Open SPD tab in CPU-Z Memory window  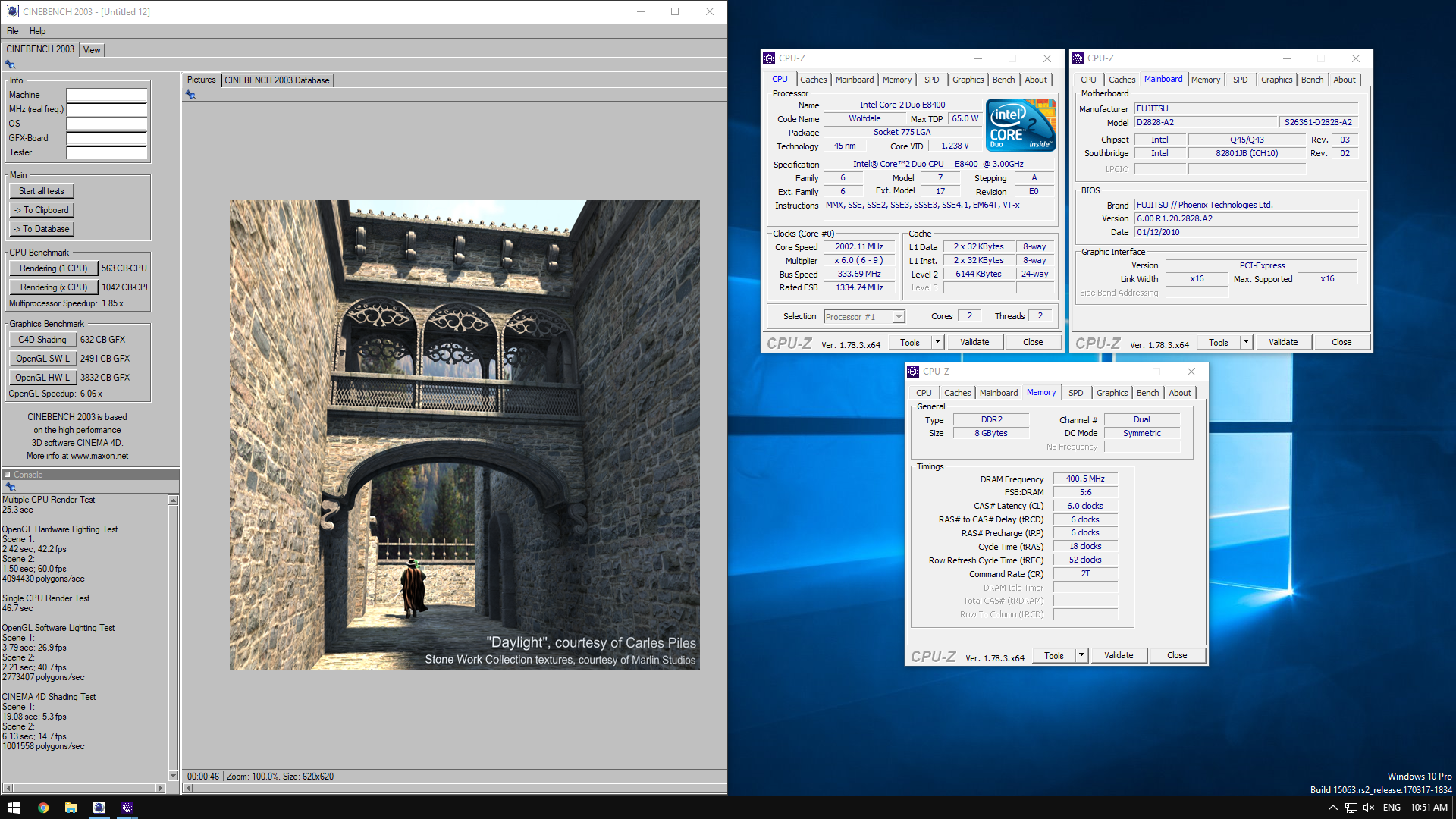coord(1076,393)
